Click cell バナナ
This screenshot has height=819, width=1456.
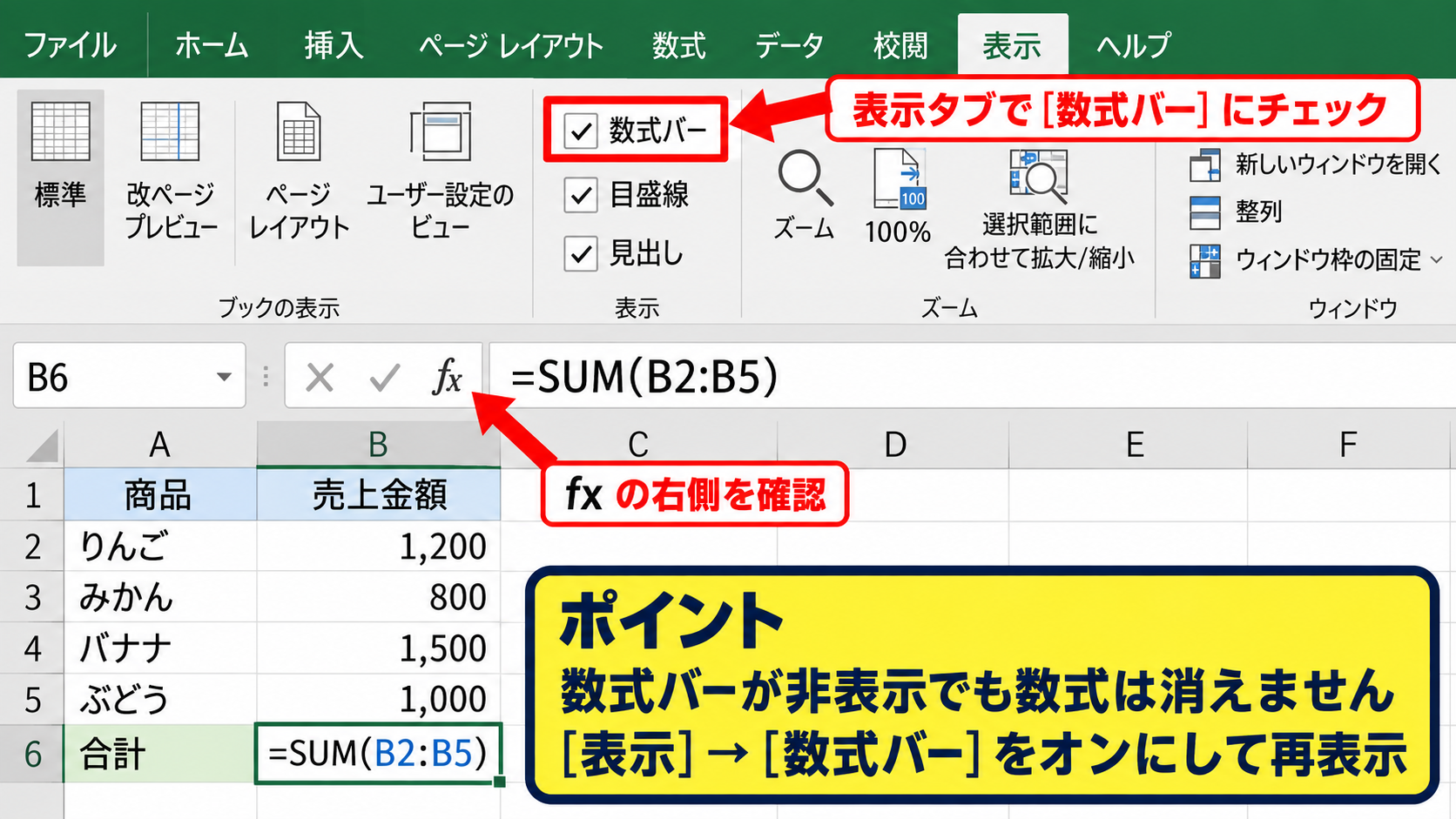tap(160, 648)
